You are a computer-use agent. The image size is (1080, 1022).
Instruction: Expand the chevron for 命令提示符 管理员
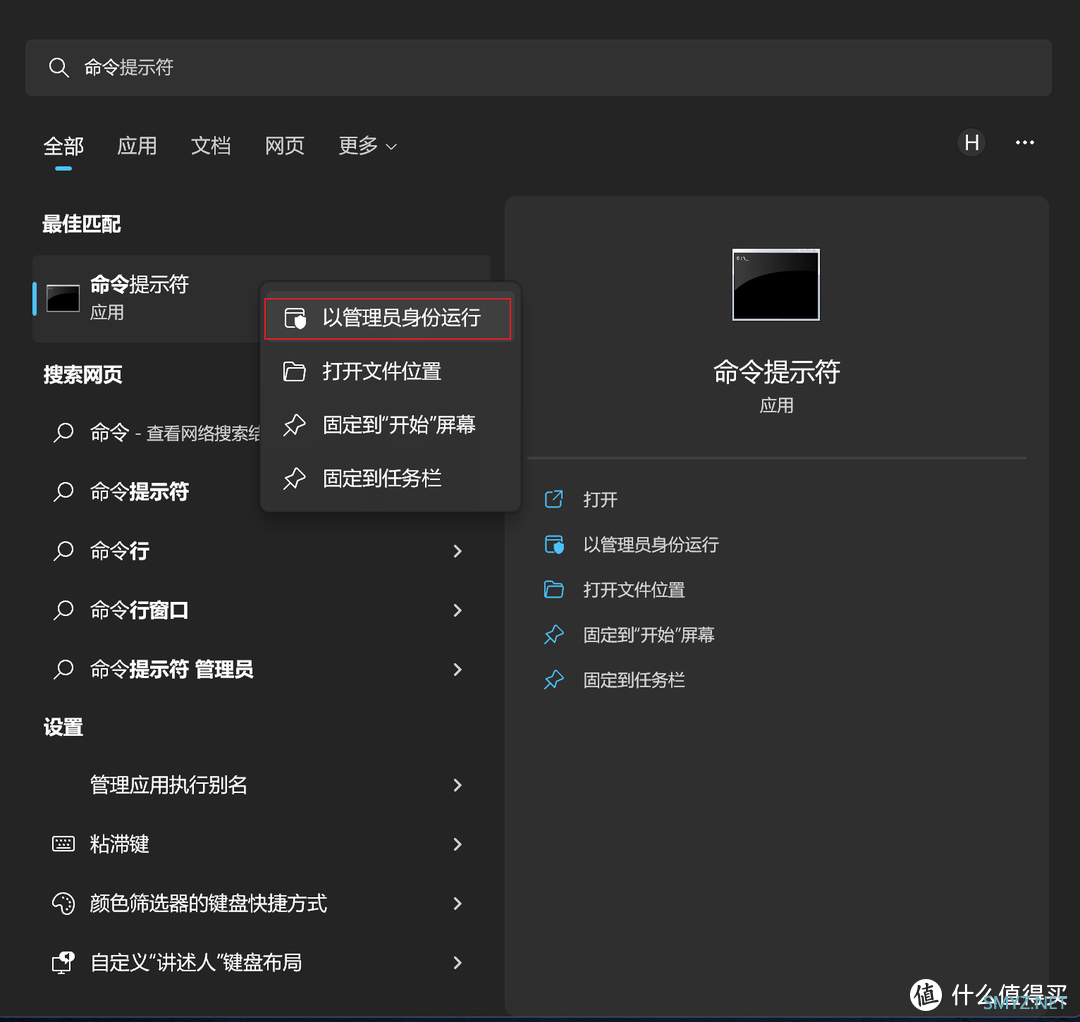coord(457,669)
